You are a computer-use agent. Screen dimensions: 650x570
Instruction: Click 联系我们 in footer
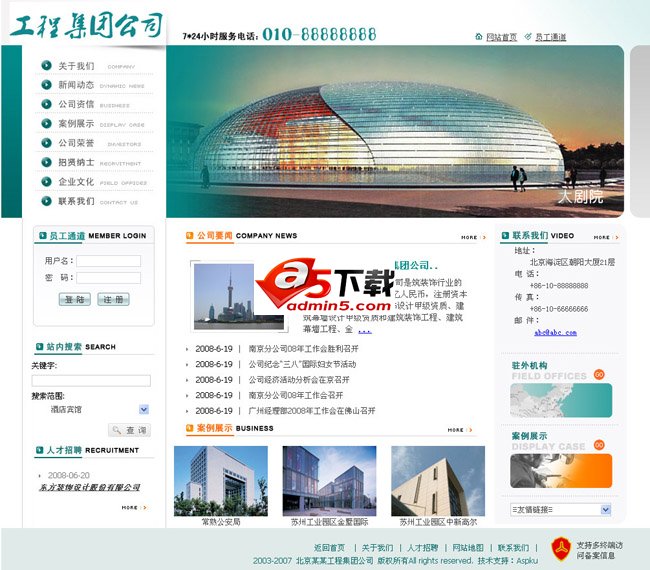(513, 548)
